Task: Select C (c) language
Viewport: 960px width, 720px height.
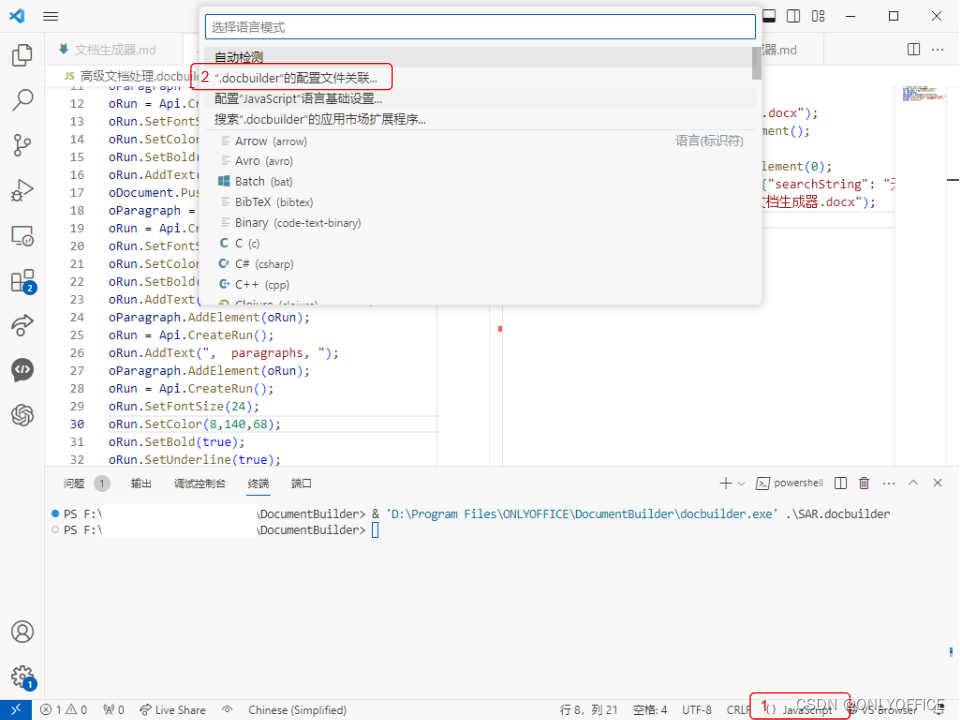Action: pos(478,244)
